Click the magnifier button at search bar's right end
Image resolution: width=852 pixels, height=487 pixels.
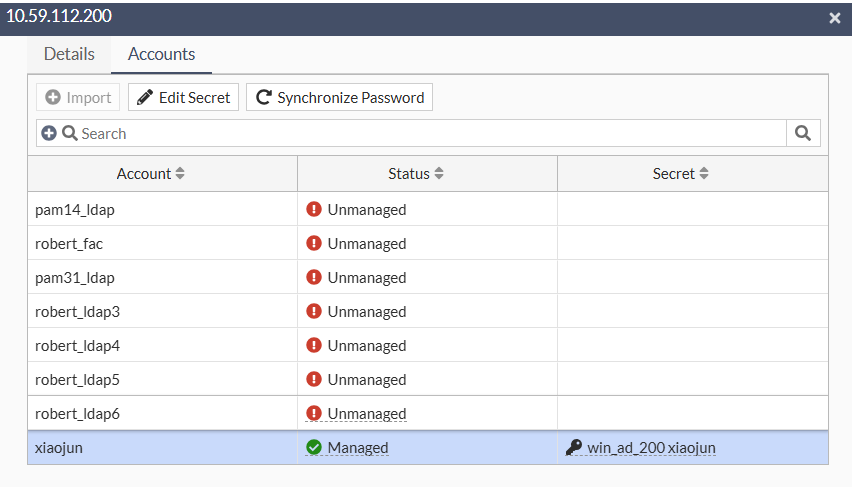[x=803, y=133]
